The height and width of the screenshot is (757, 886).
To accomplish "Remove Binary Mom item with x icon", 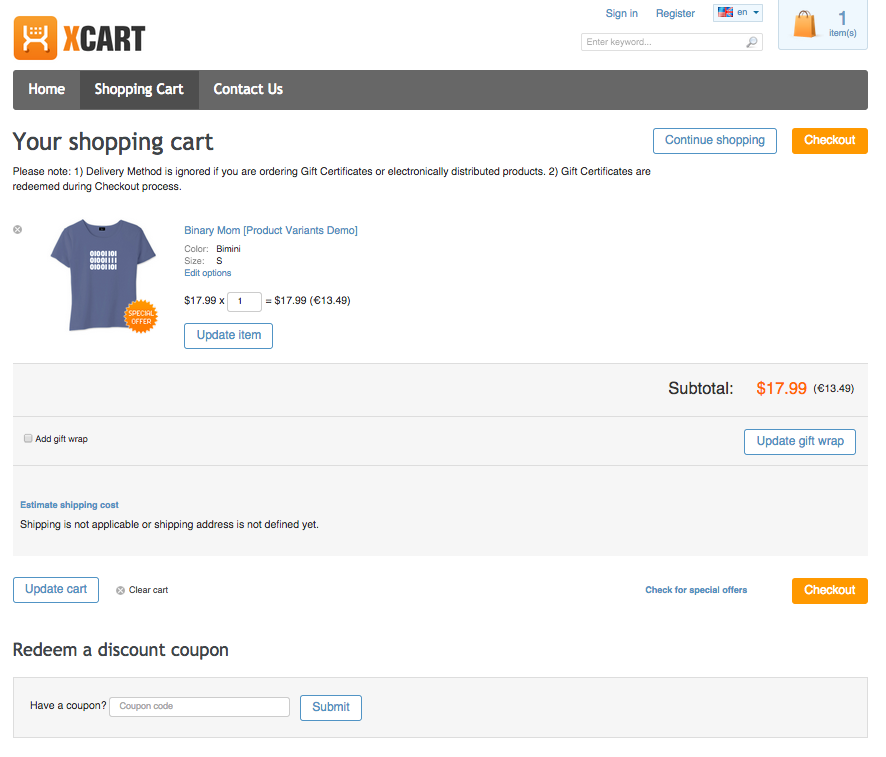I will pos(18,229).
